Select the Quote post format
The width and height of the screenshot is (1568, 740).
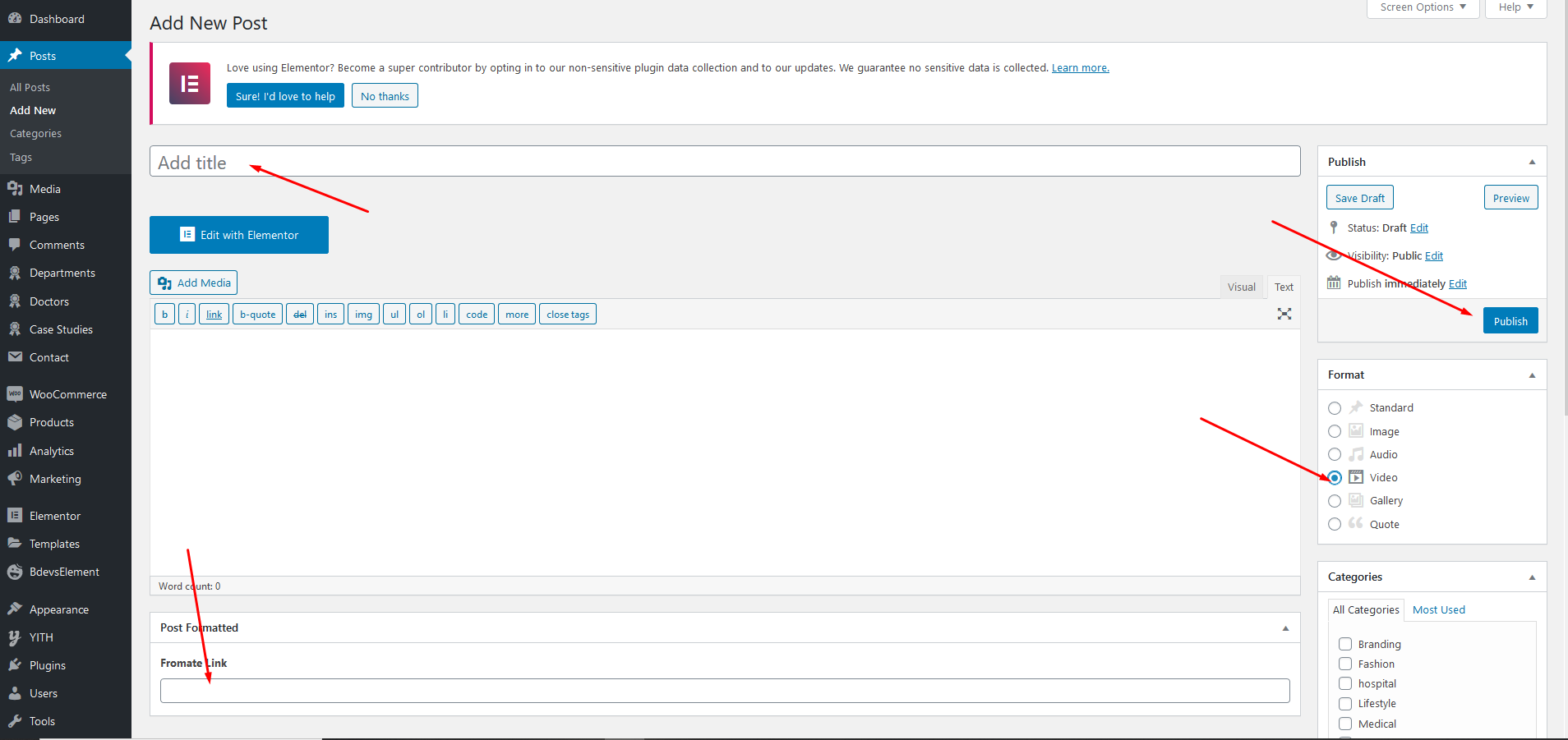coord(1335,524)
